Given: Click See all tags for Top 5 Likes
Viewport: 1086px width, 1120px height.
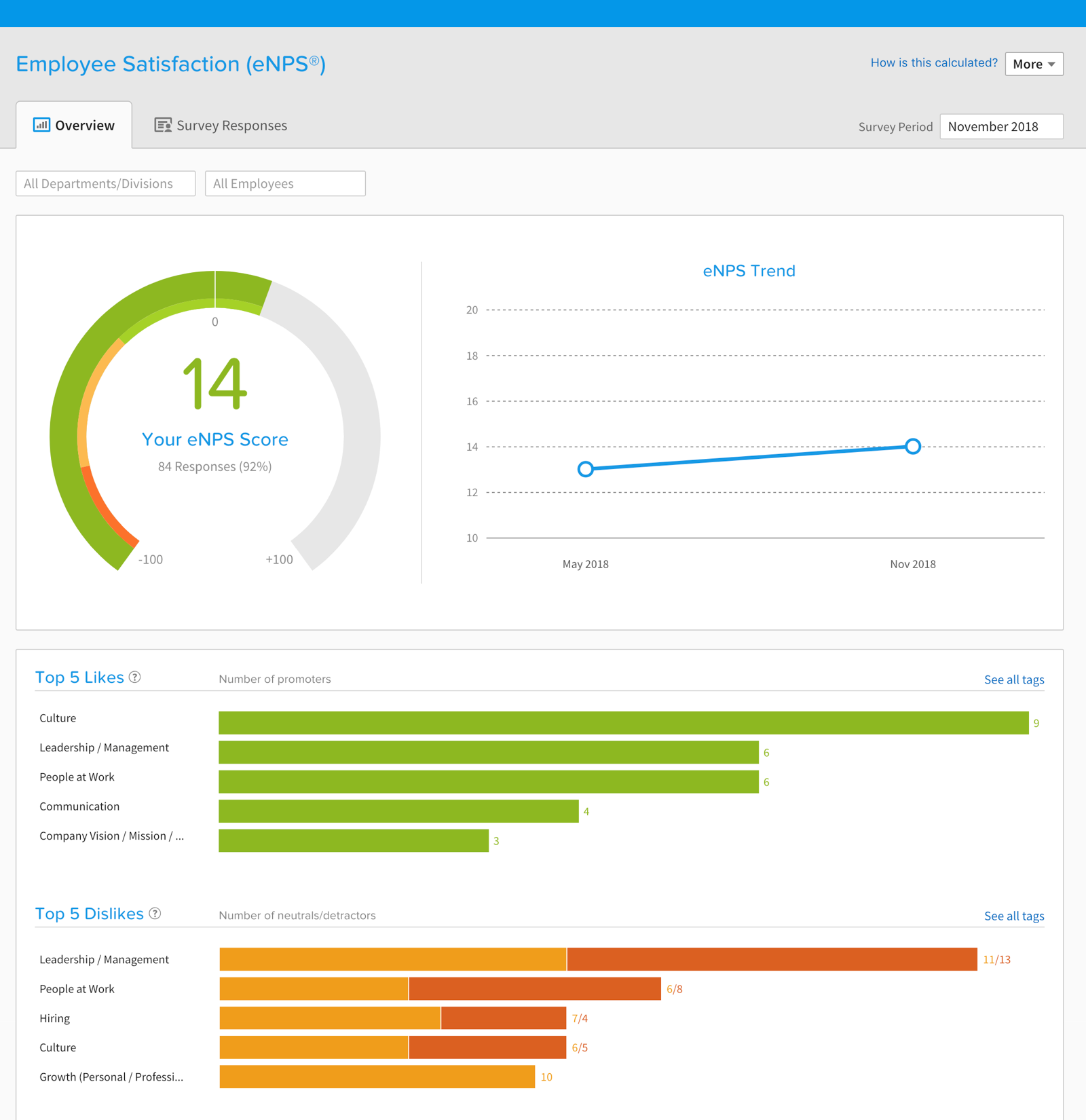Looking at the screenshot, I should point(1014,679).
